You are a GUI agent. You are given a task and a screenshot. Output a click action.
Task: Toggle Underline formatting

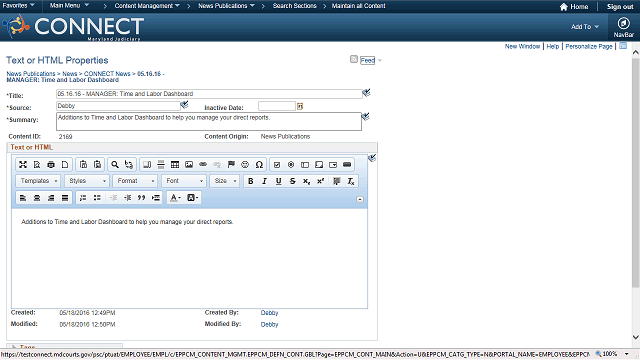click(x=278, y=181)
